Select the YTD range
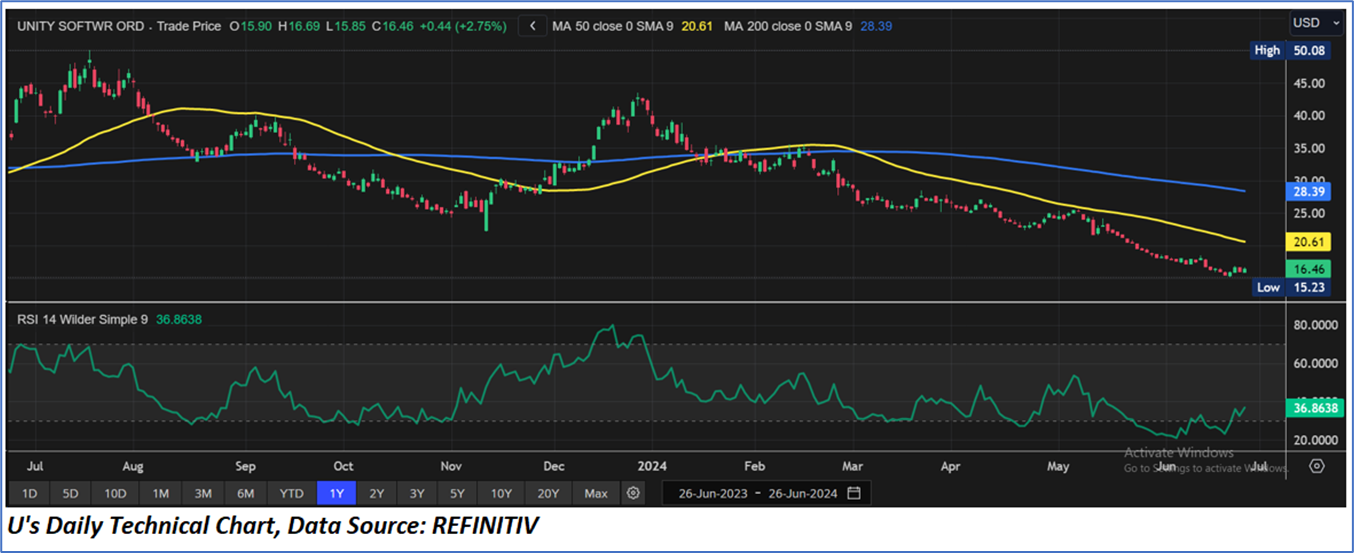Viewport: 1354px width, 553px height. pos(291,493)
